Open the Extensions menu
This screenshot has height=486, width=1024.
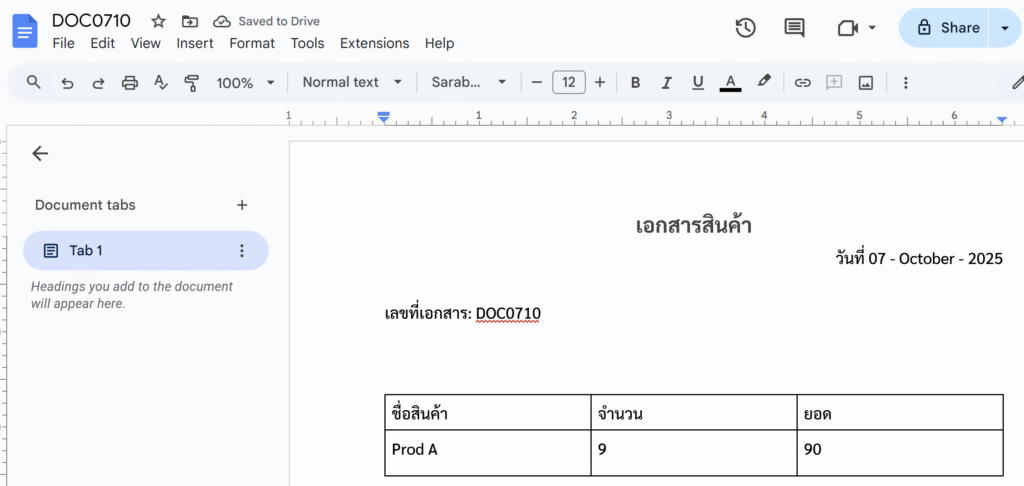(374, 43)
